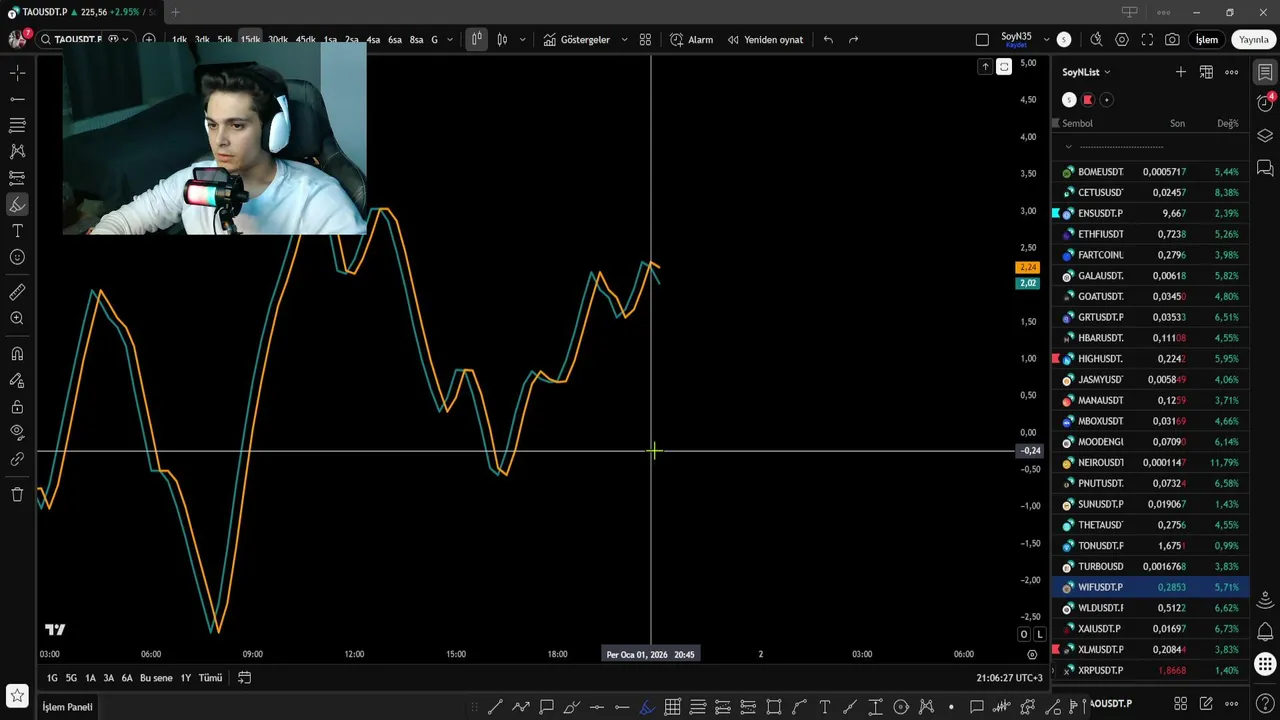Open the Gann and Fibonacci tools
Screen dimensions: 1280x720
(x=17, y=125)
